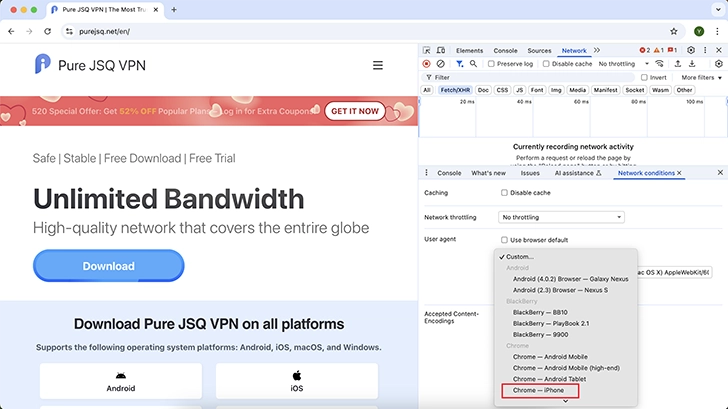Open Network panel settings gear
Screen dimensions: 728x409
click(x=719, y=64)
